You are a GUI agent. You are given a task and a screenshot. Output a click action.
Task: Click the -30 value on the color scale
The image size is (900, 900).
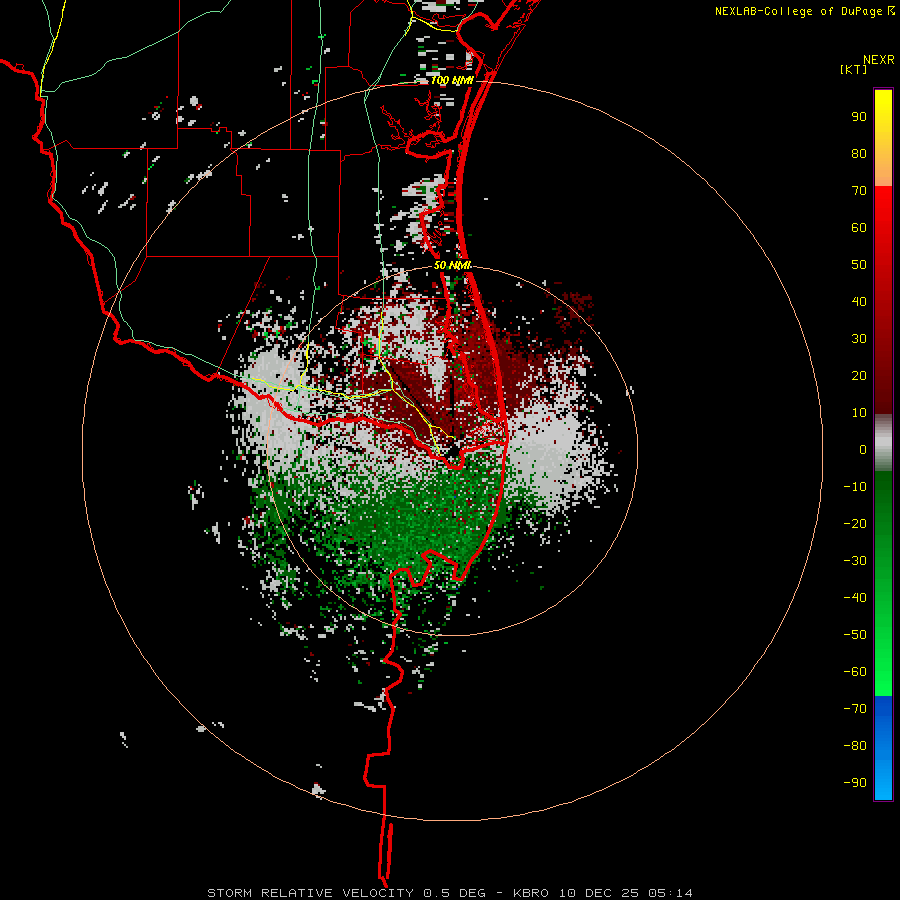(x=855, y=561)
